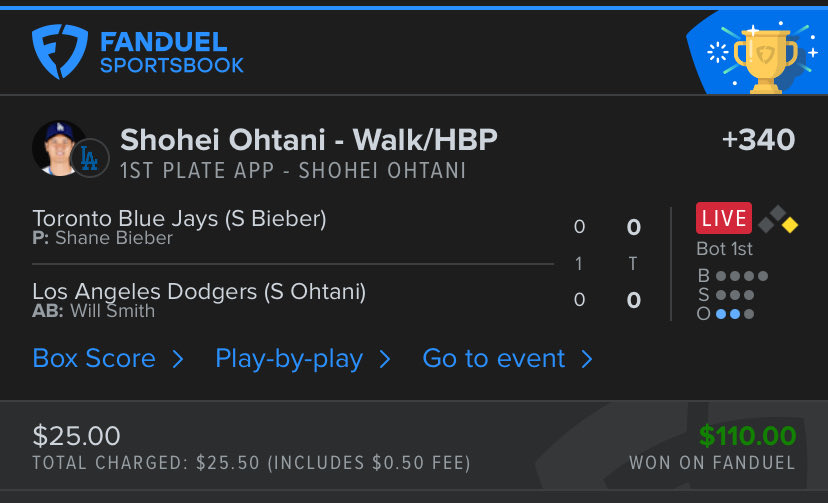Viewport: 828px width, 503px height.
Task: Select the Go to event link
Action: point(494,359)
